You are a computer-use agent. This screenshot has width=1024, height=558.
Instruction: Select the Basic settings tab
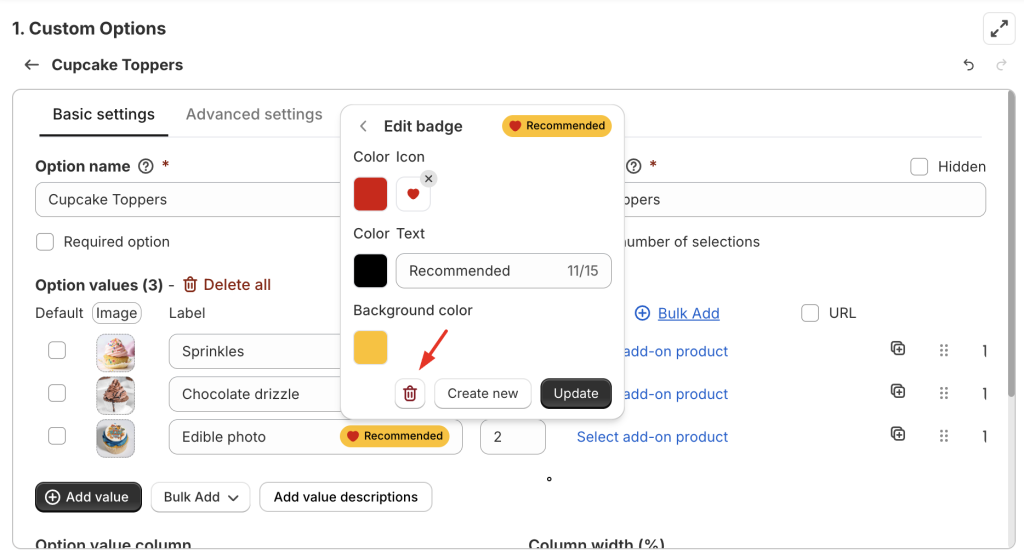click(104, 115)
